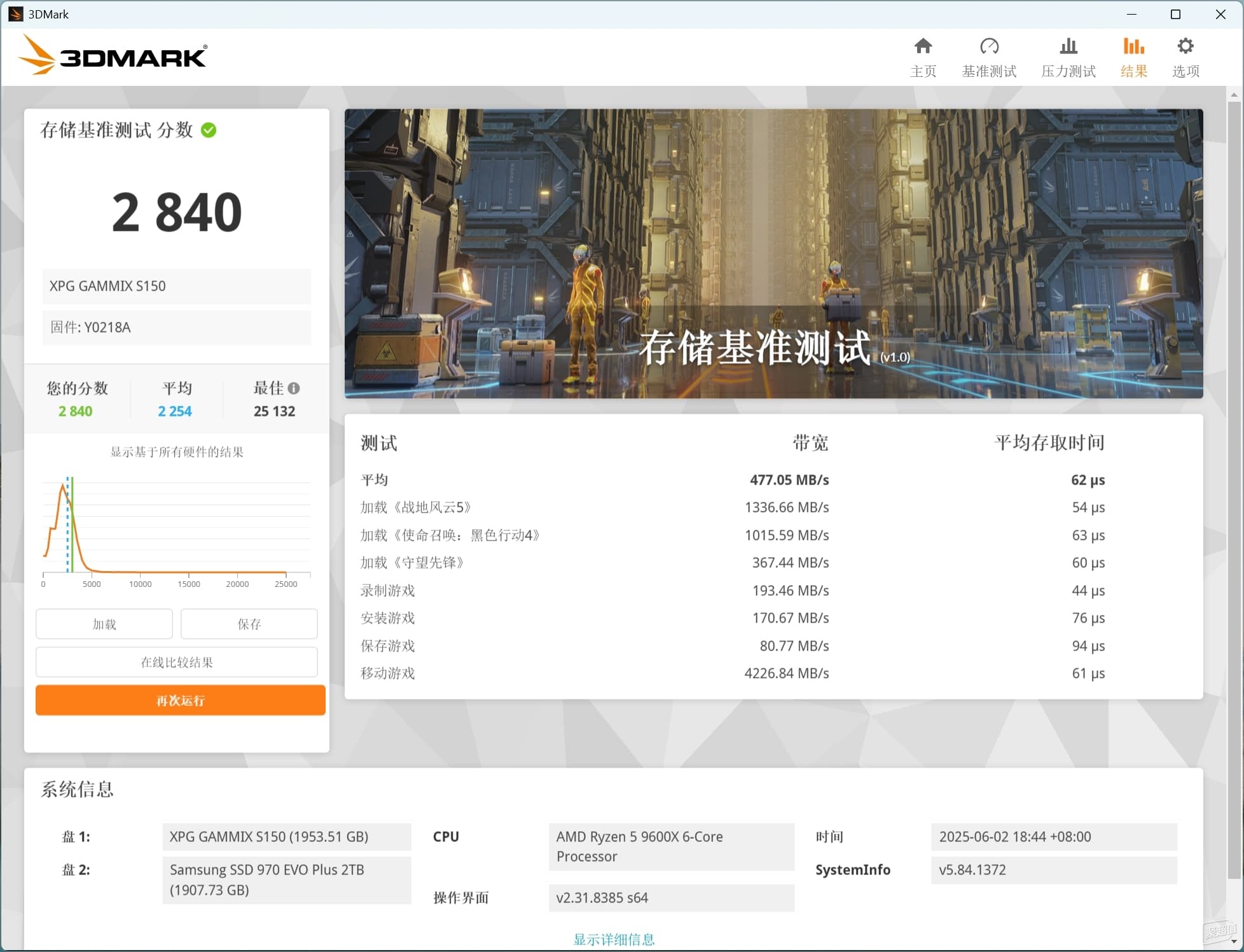
Task: Click the 固件: Y0218A field
Action: pyautogui.click(x=177, y=328)
